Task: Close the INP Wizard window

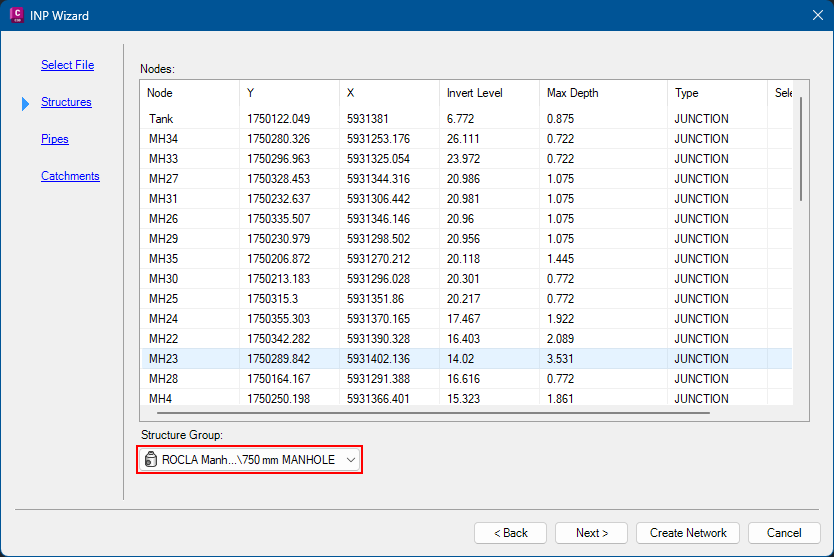Action: tap(818, 15)
